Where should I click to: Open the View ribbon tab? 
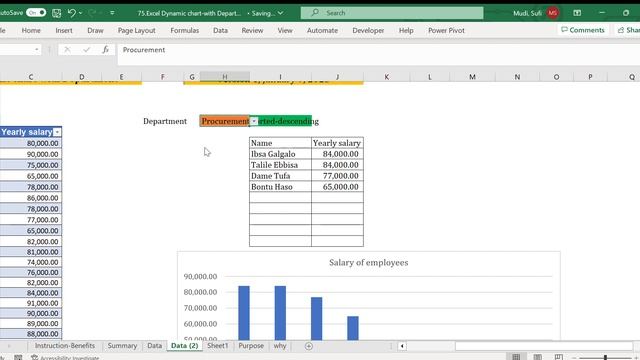(285, 30)
